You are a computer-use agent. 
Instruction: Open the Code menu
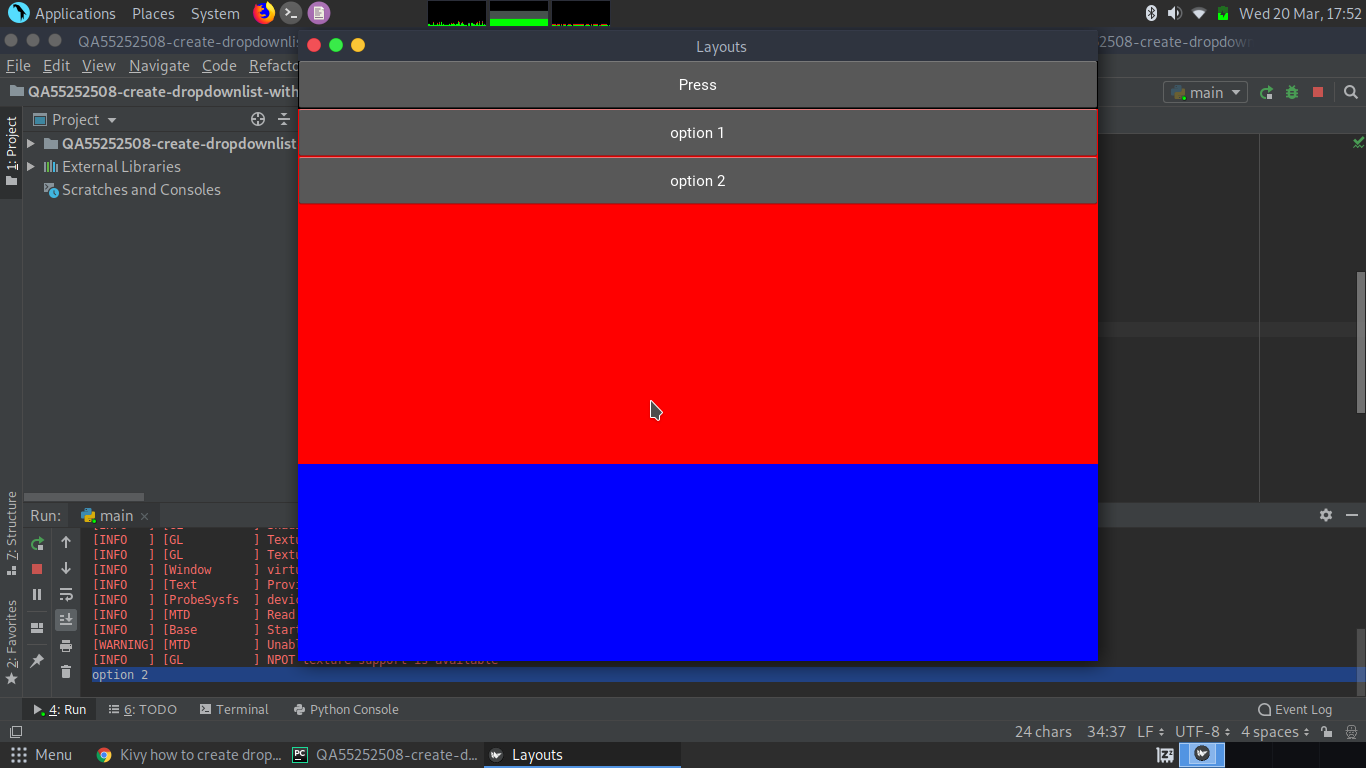(219, 65)
